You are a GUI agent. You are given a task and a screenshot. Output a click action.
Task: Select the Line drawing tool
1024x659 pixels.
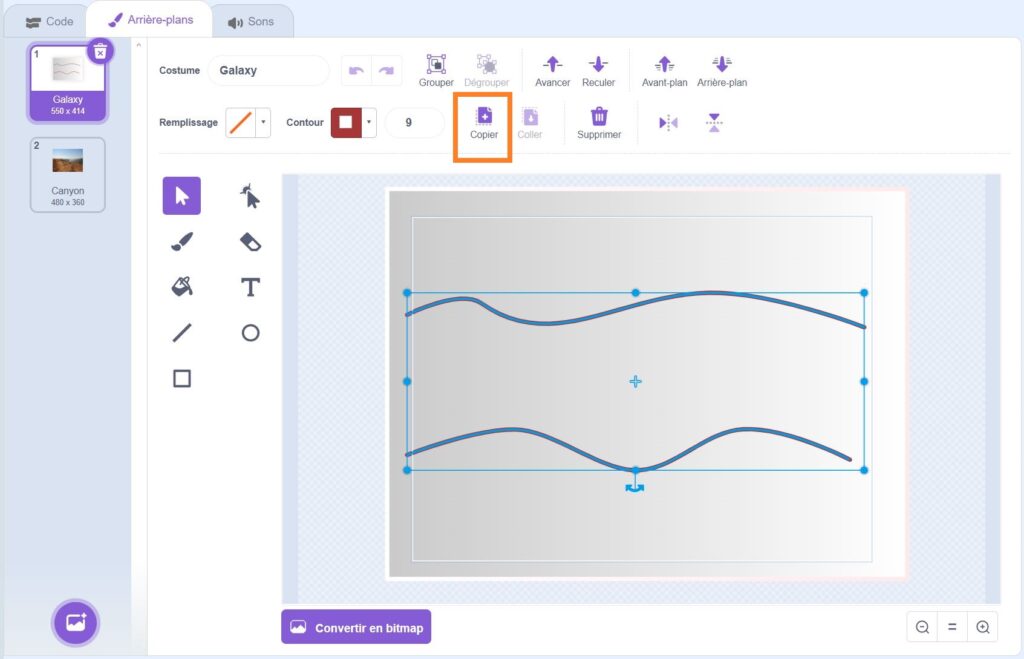coord(182,333)
